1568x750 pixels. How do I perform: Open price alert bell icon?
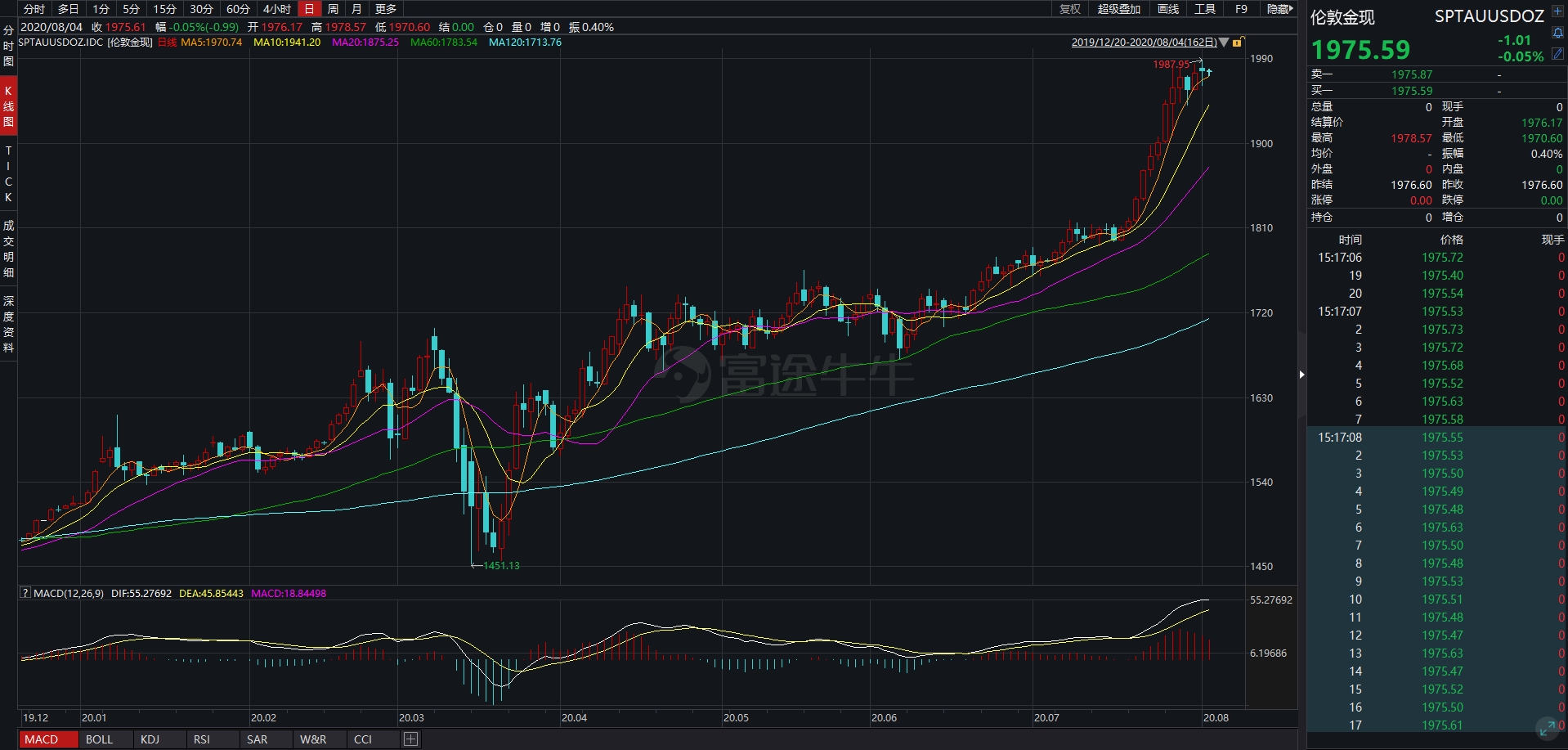pyautogui.click(x=1557, y=33)
